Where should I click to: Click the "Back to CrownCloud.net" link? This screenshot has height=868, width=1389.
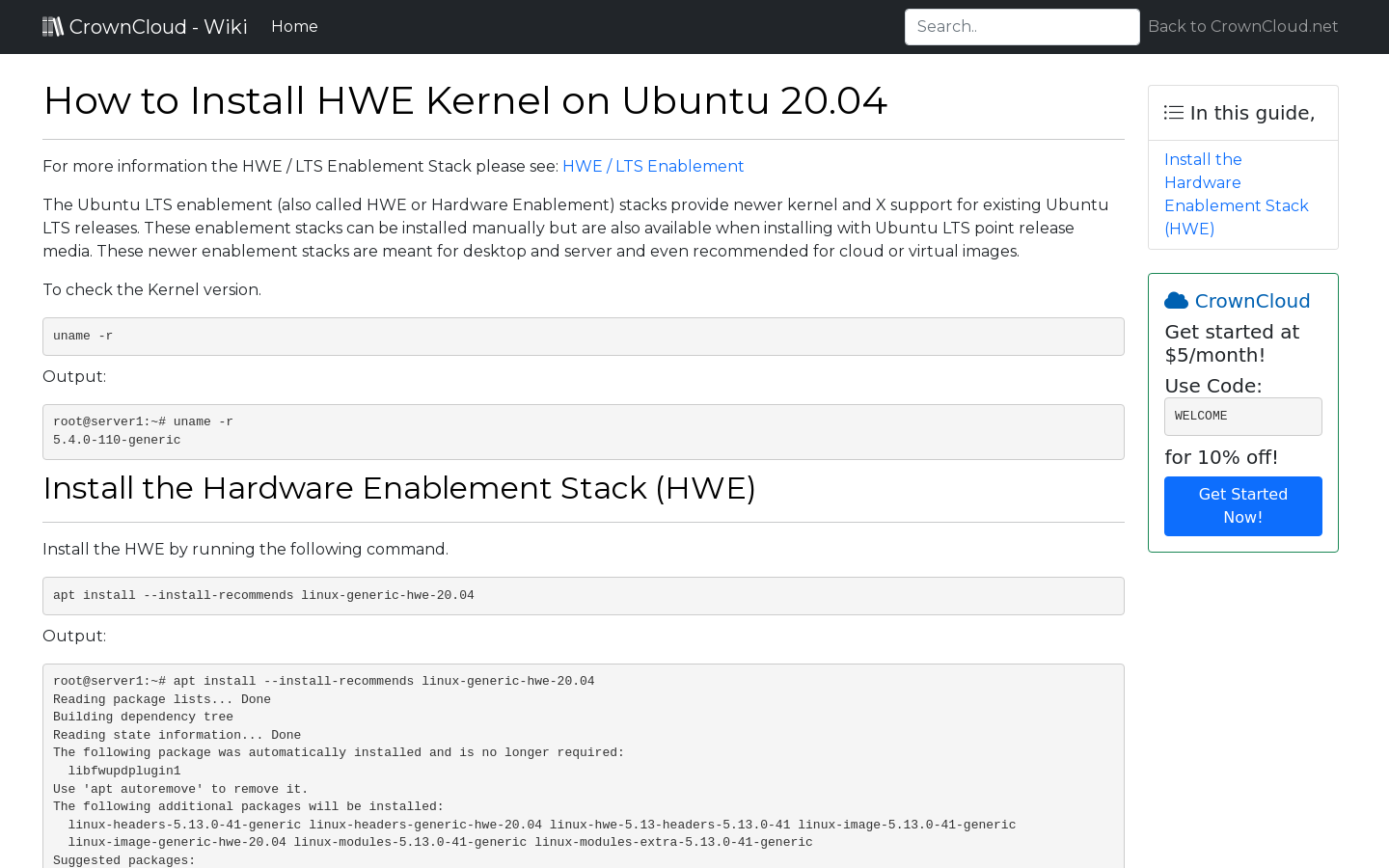tap(1242, 26)
